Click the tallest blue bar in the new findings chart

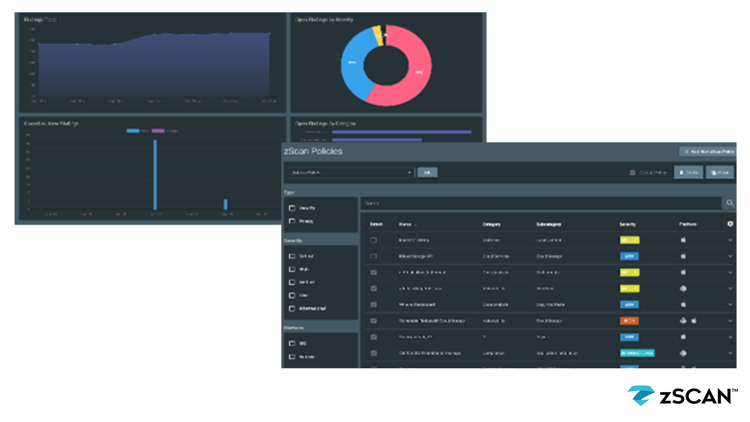tap(155, 175)
